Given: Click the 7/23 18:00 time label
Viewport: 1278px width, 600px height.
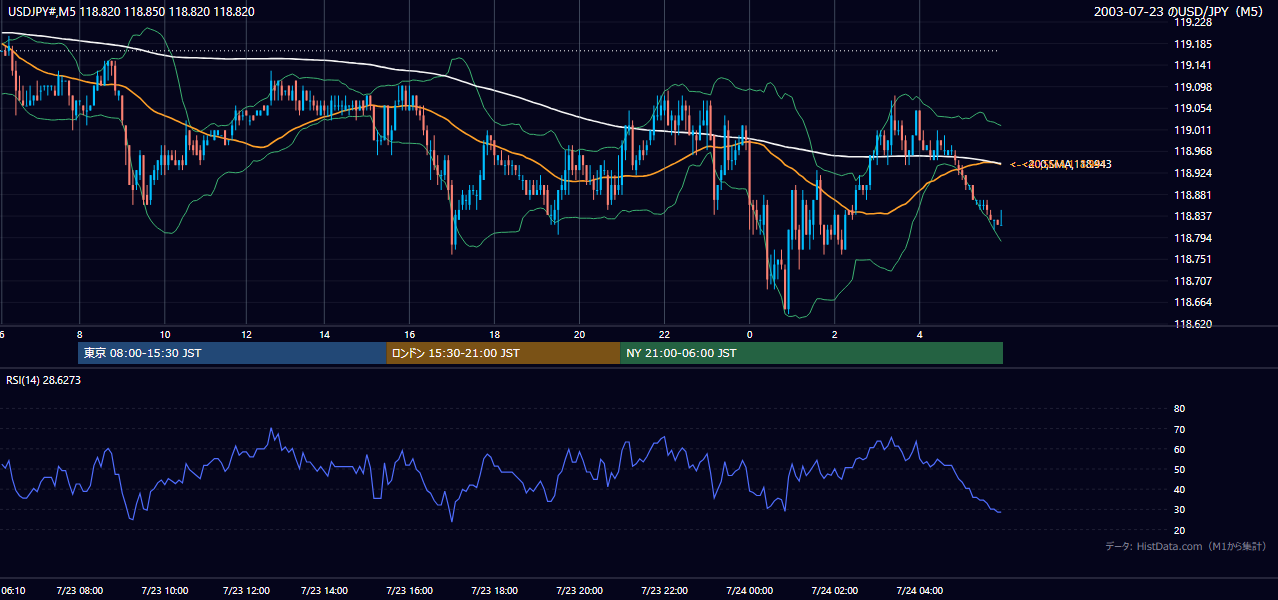Looking at the screenshot, I should tap(494, 590).
